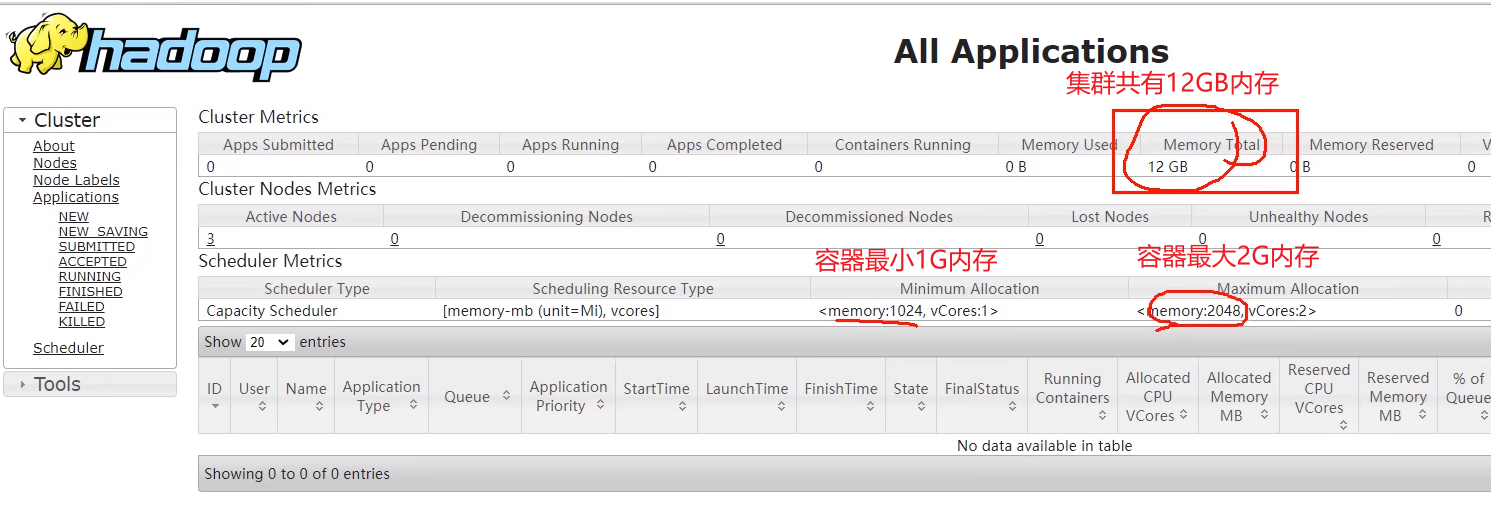
Task: Sort table by Reserved CPU VCores column
Action: click(1319, 396)
